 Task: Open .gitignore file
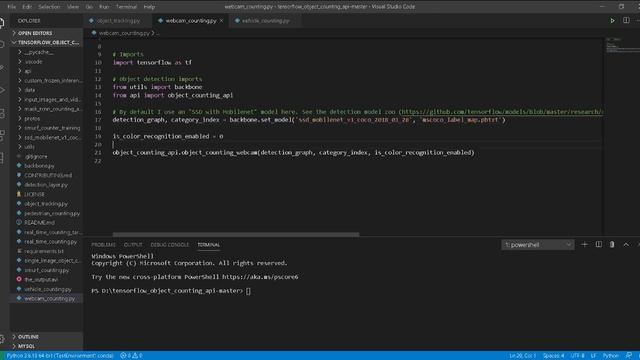(x=36, y=156)
